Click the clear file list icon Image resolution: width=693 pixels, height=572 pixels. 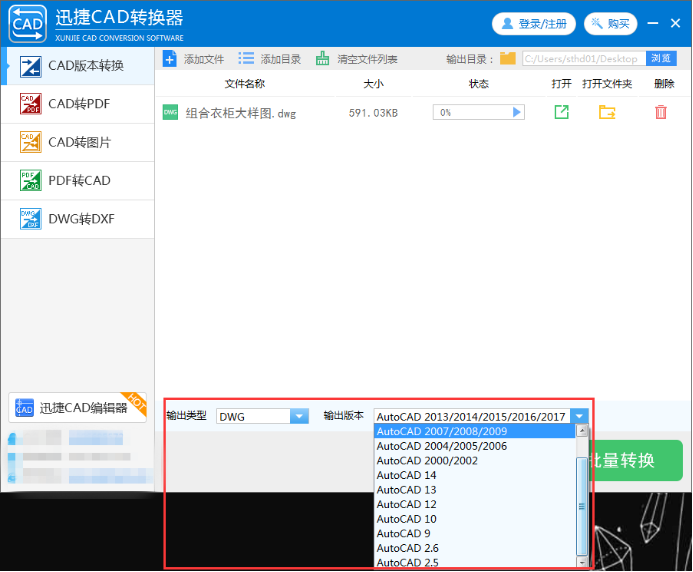point(322,59)
